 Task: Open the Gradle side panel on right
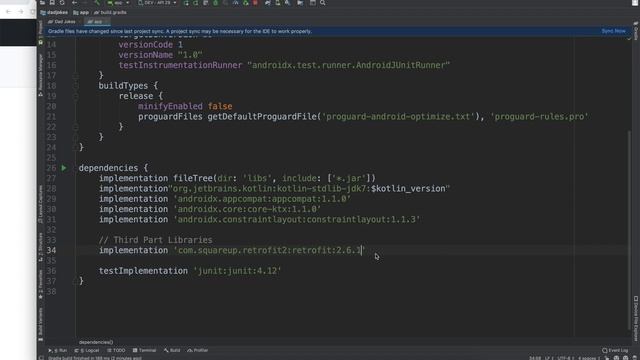point(636,31)
